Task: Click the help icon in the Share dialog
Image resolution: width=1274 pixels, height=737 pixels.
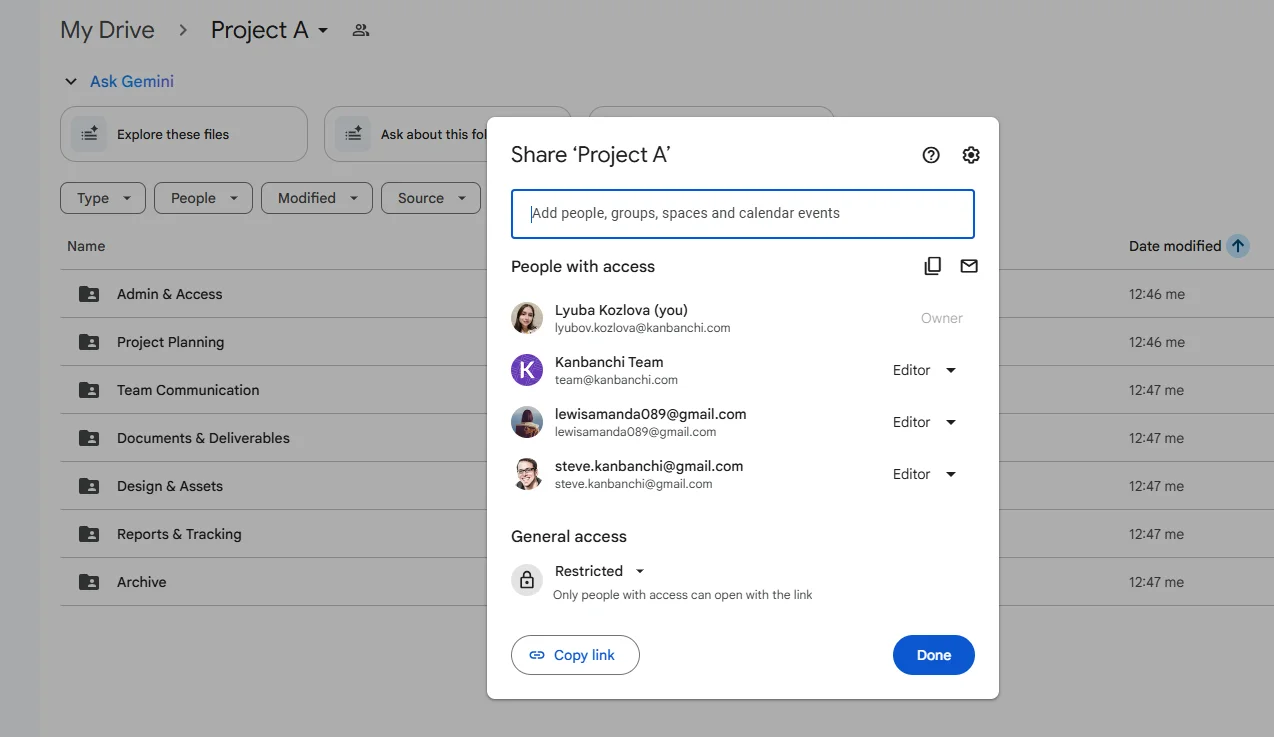Action: 930,155
